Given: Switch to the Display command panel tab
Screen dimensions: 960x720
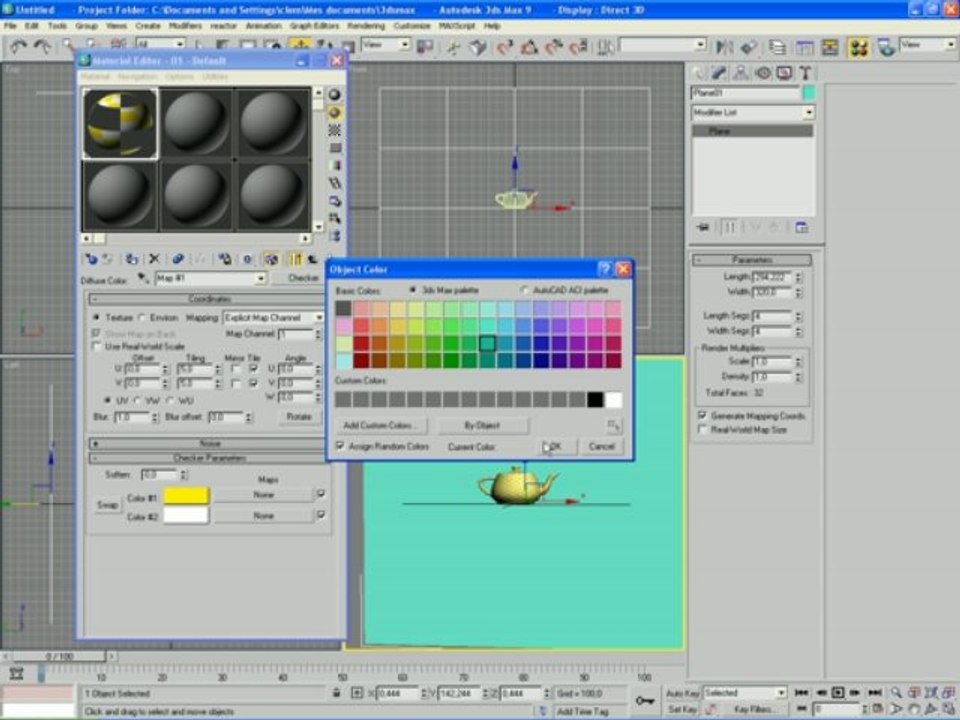Looking at the screenshot, I should click(784, 73).
